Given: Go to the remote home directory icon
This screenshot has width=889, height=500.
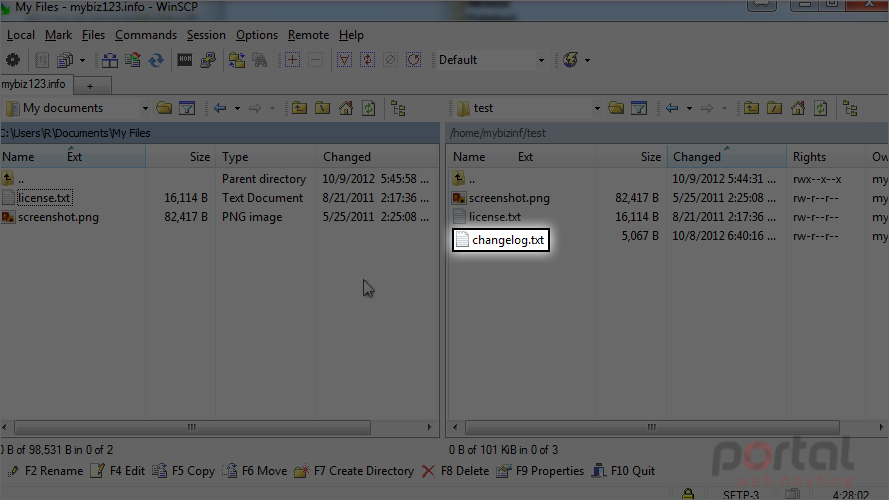Looking at the screenshot, I should click(x=798, y=108).
